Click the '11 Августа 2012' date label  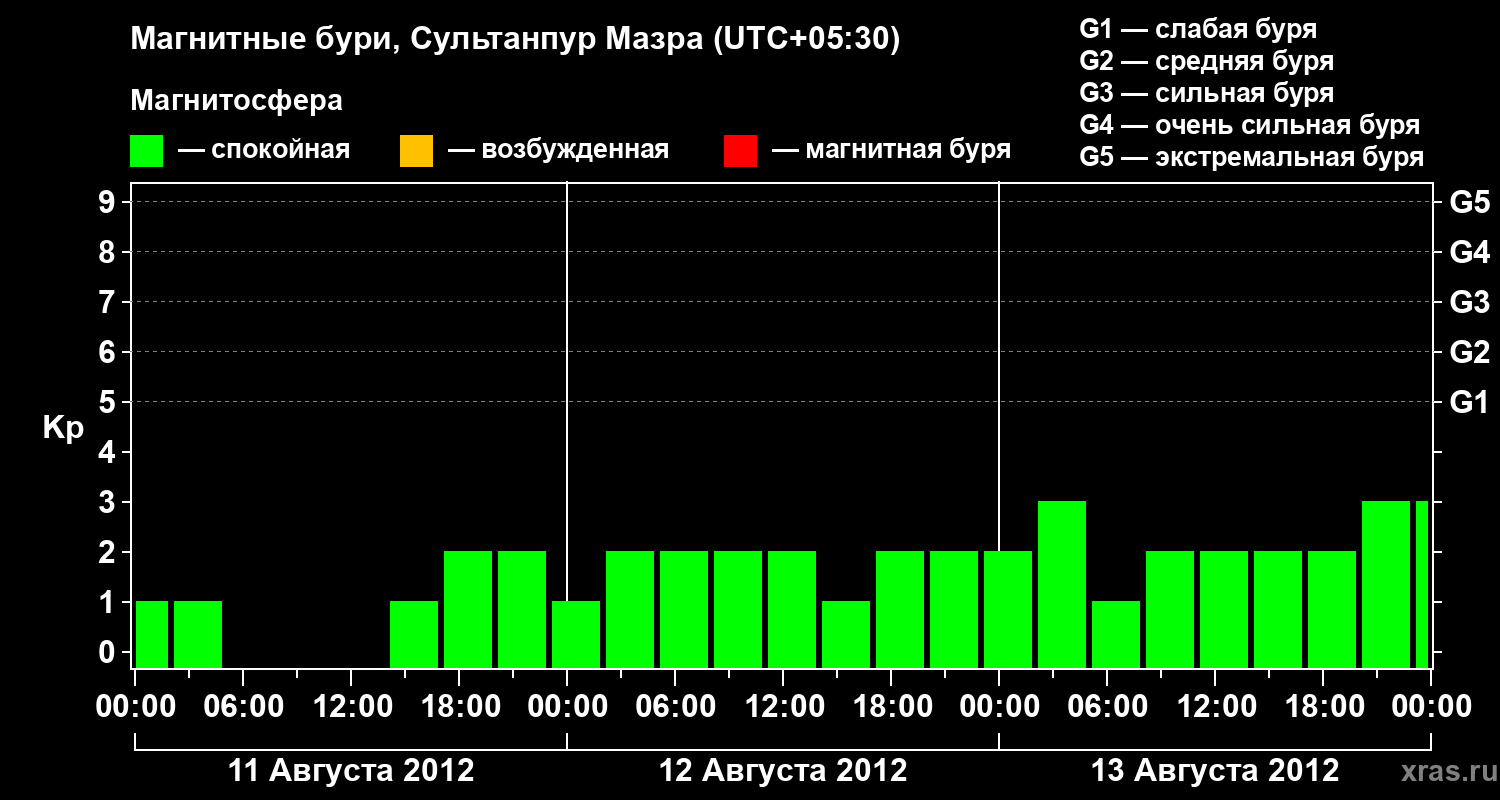pos(351,771)
